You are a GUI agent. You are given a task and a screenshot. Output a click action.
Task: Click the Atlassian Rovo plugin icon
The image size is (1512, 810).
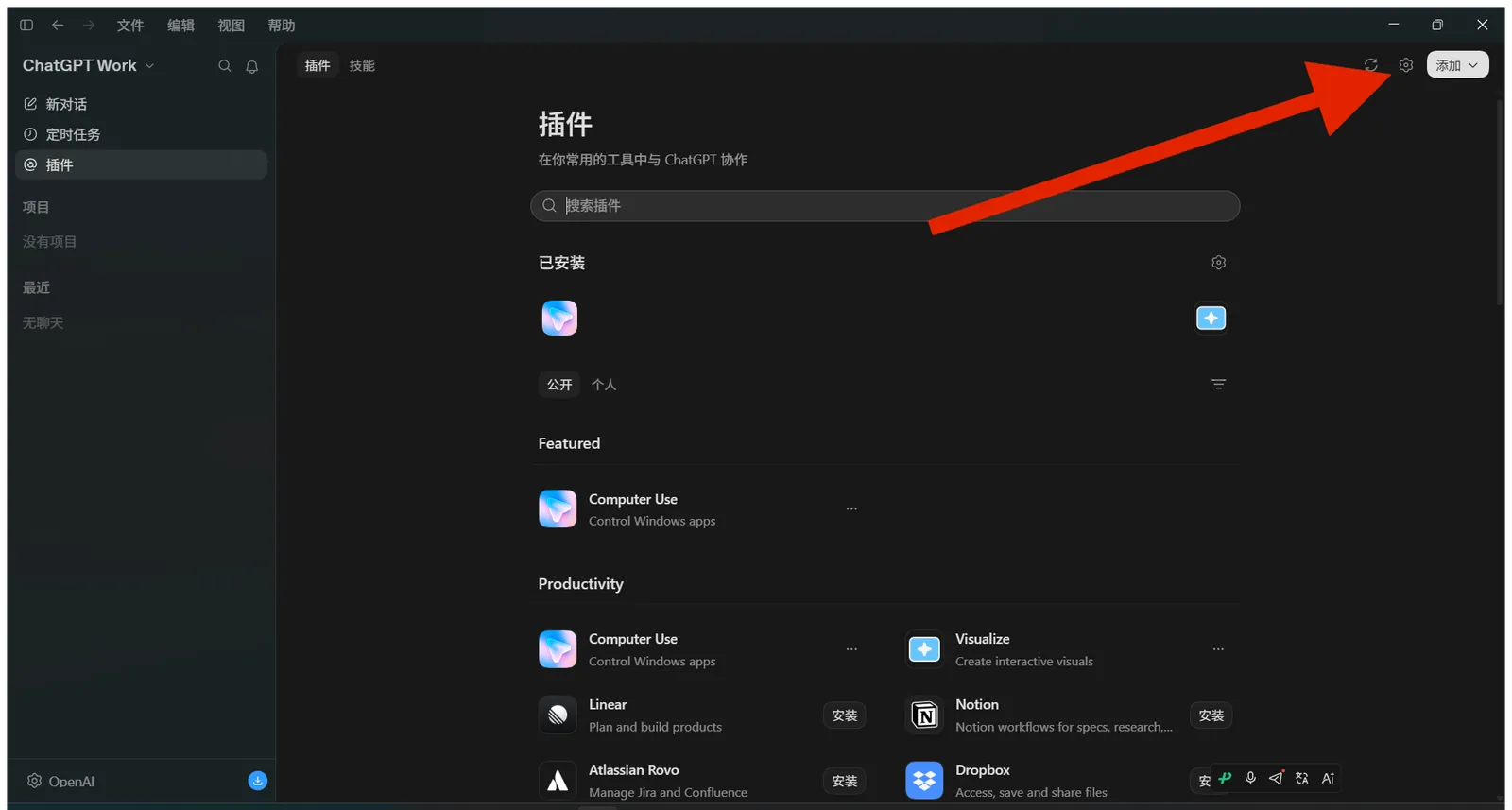pos(558,781)
